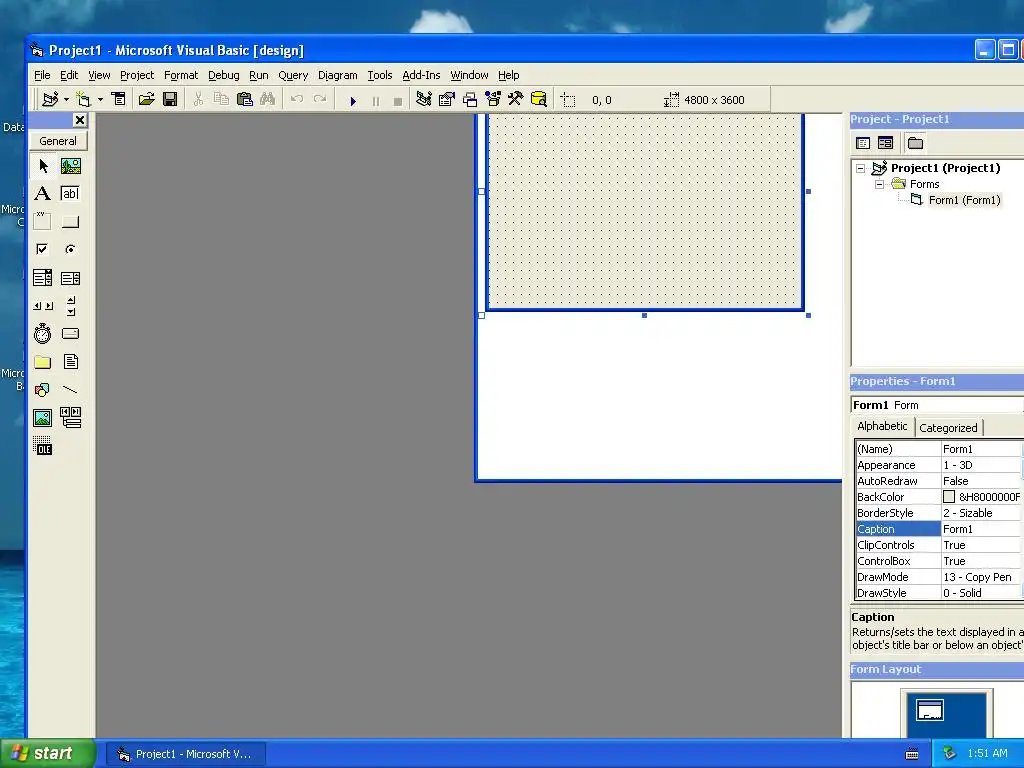This screenshot has width=1024, height=768.
Task: Click the Find binoculars icon
Action: [267, 99]
